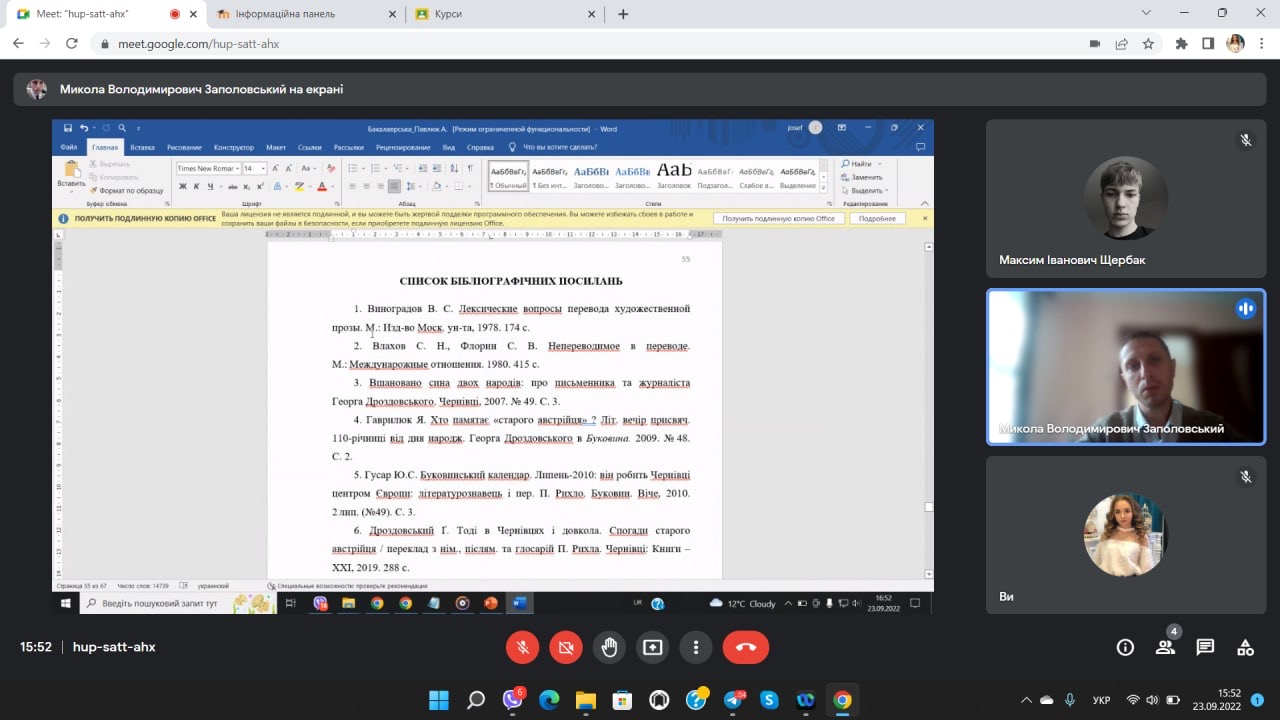This screenshot has width=1280, height=720.
Task: Reload the current page
Action: pos(71,44)
